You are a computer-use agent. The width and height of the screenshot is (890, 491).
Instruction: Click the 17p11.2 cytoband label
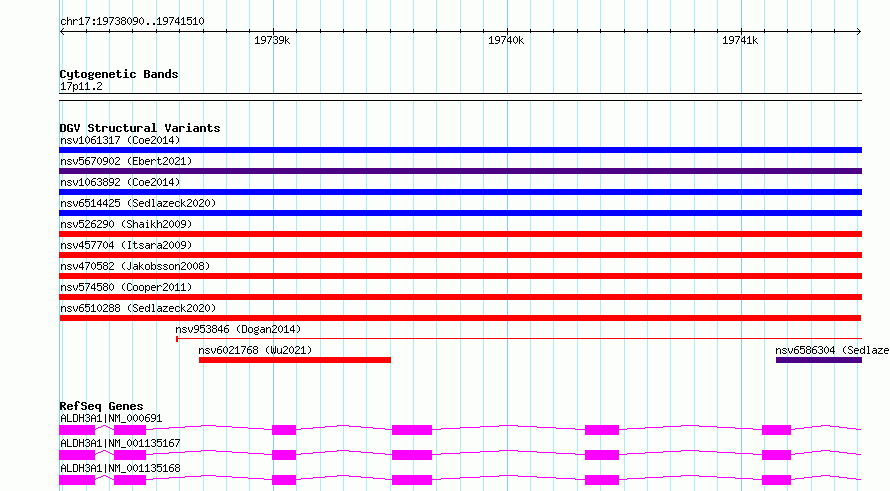(81, 86)
